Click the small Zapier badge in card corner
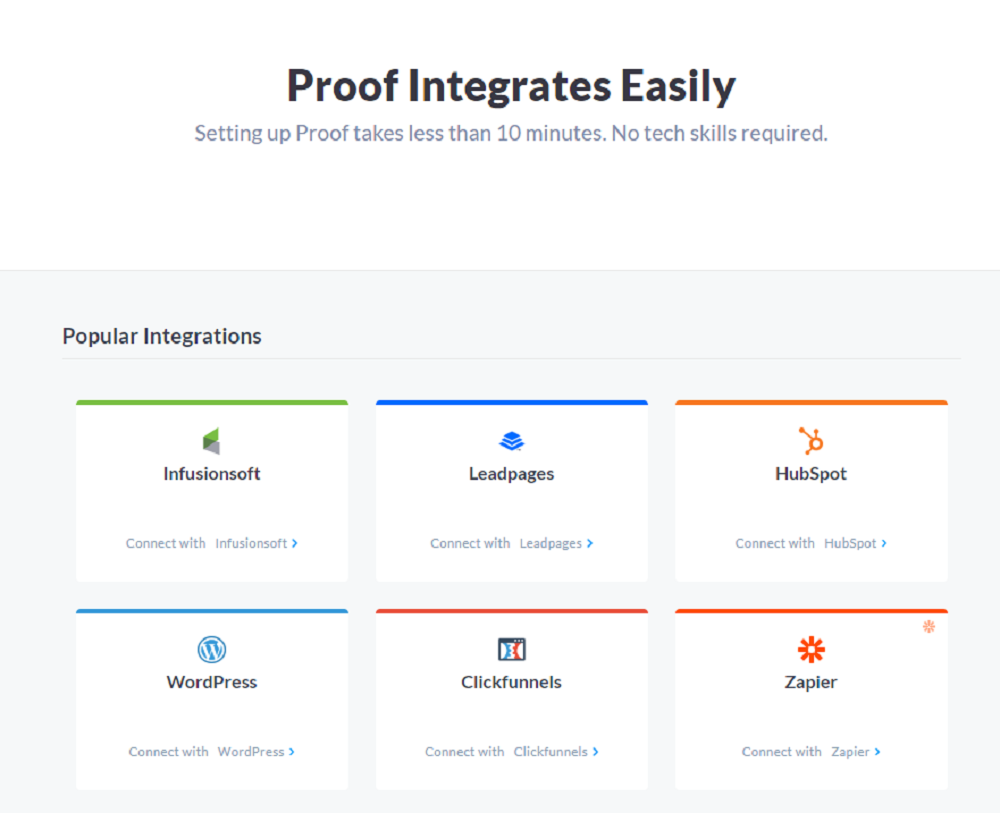This screenshot has height=813, width=1000. point(929,627)
